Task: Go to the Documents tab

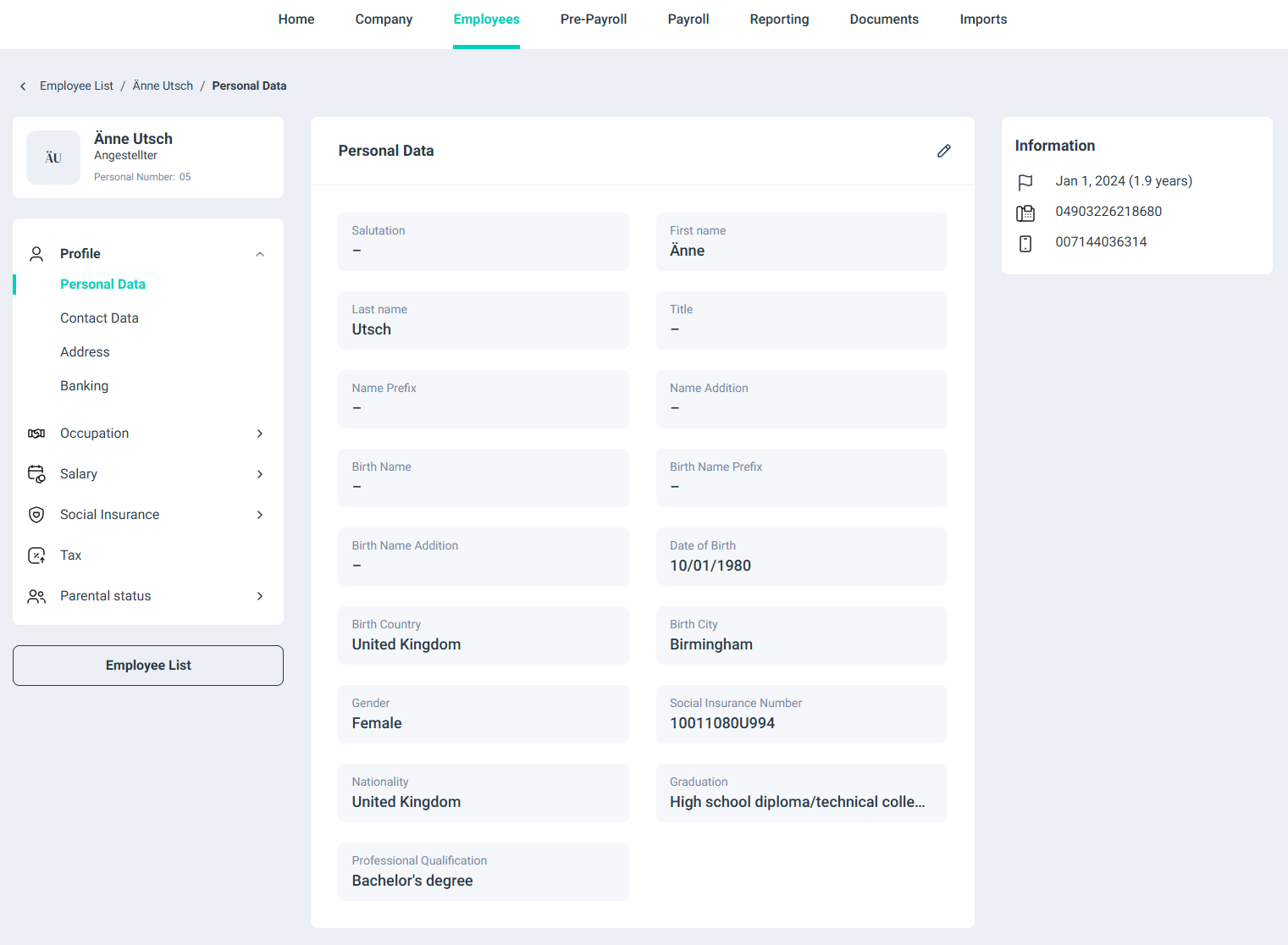Action: (883, 19)
